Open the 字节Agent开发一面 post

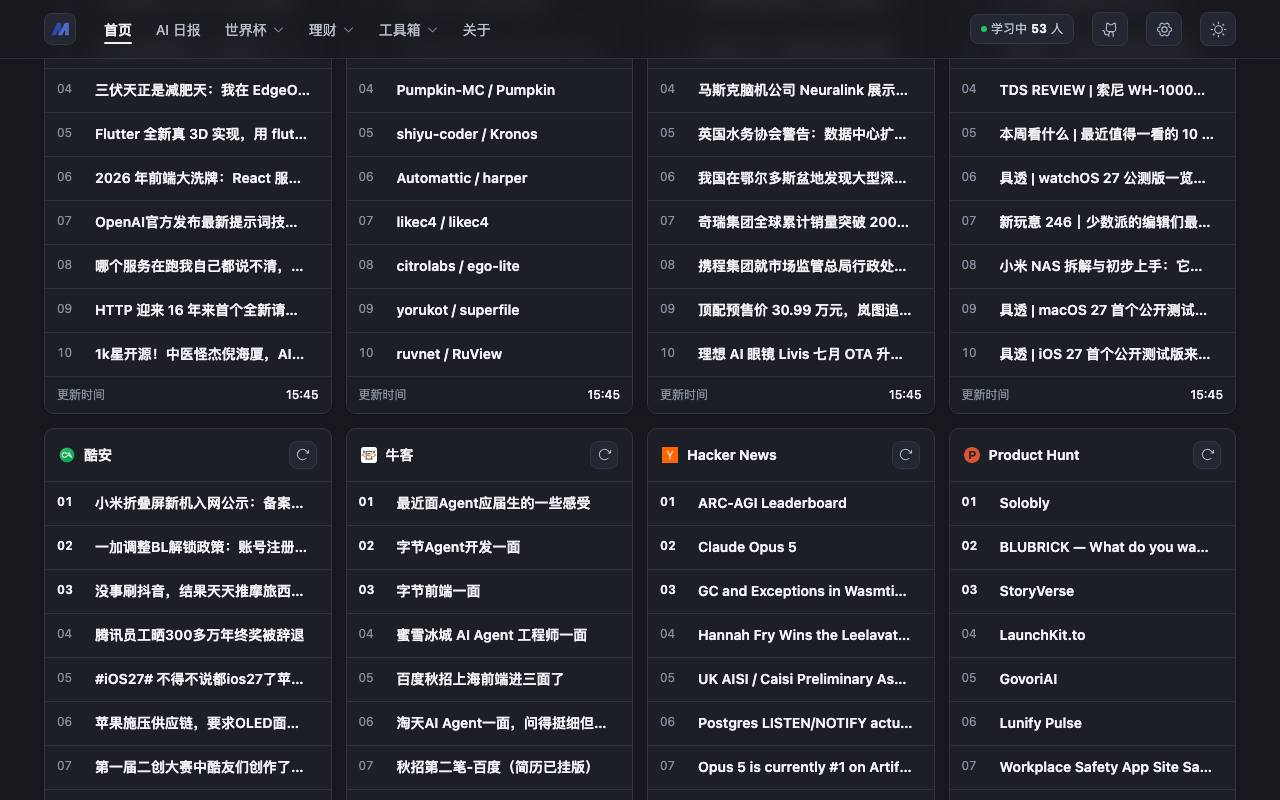click(489, 547)
